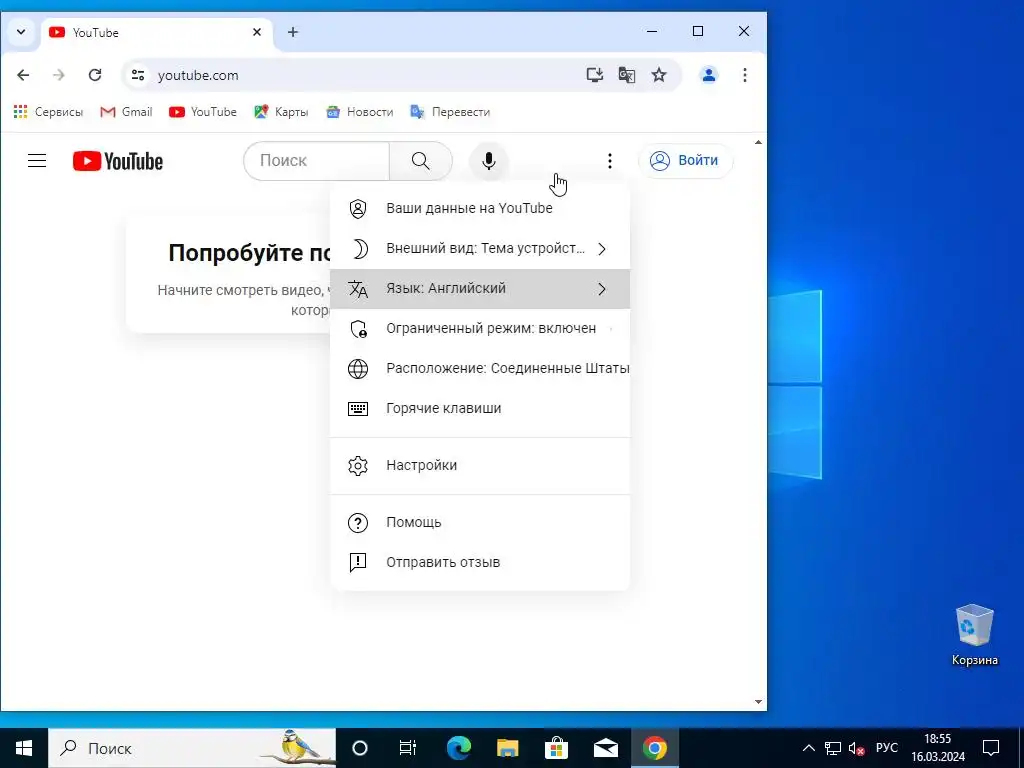This screenshot has width=1024, height=768.
Task: Click the Войти sign-in button
Action: click(x=686, y=161)
